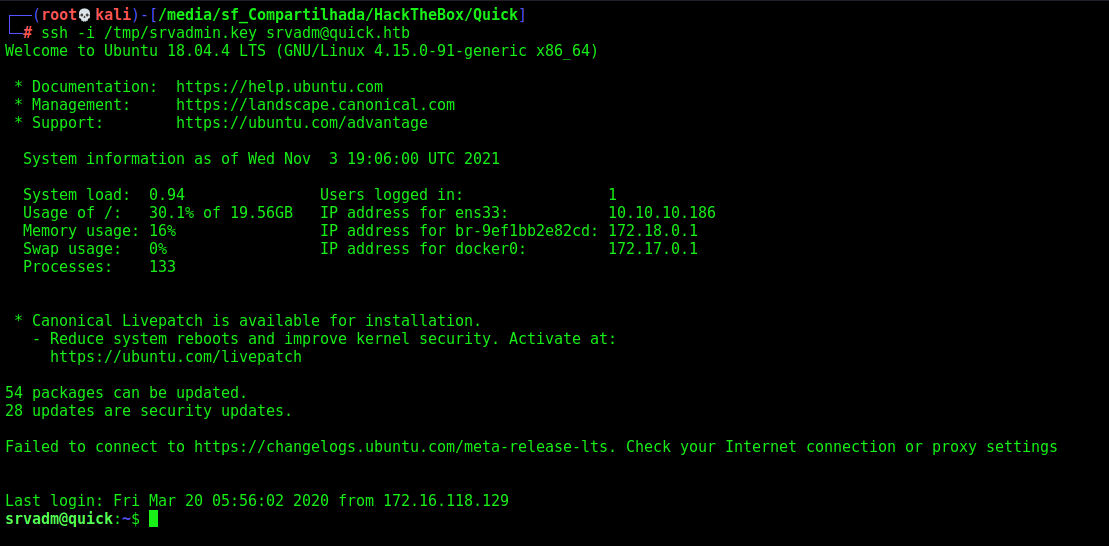The width and height of the screenshot is (1109, 546).
Task: Open the https://ubuntu.com/livepatch link
Action: coord(176,357)
